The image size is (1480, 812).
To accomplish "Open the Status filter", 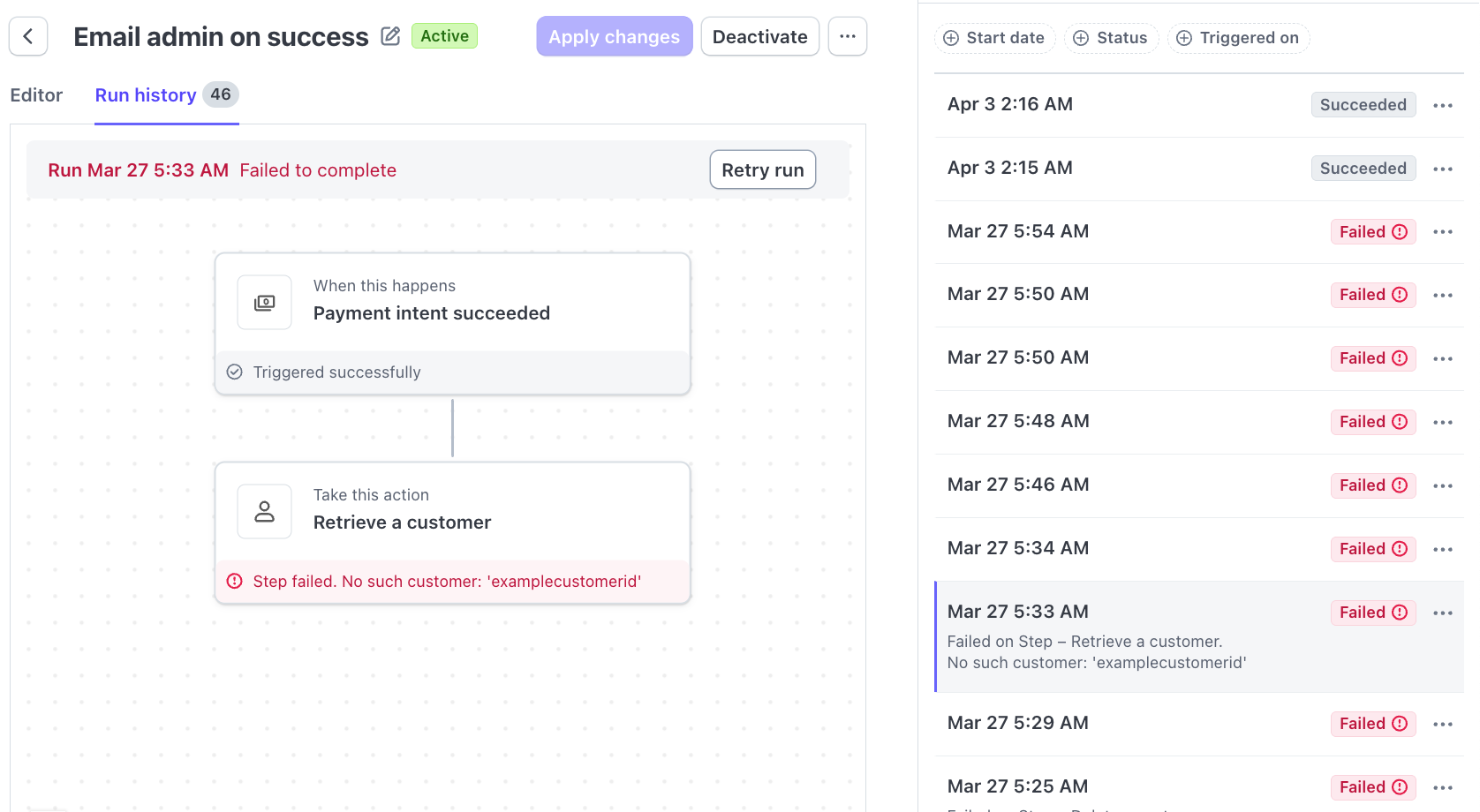I will [1111, 38].
